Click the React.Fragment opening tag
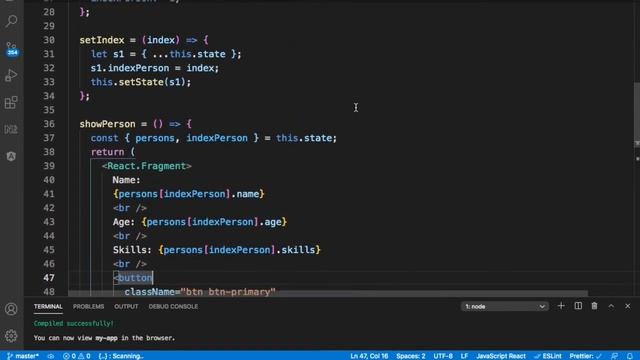The width and height of the screenshot is (640, 360). coord(147,166)
